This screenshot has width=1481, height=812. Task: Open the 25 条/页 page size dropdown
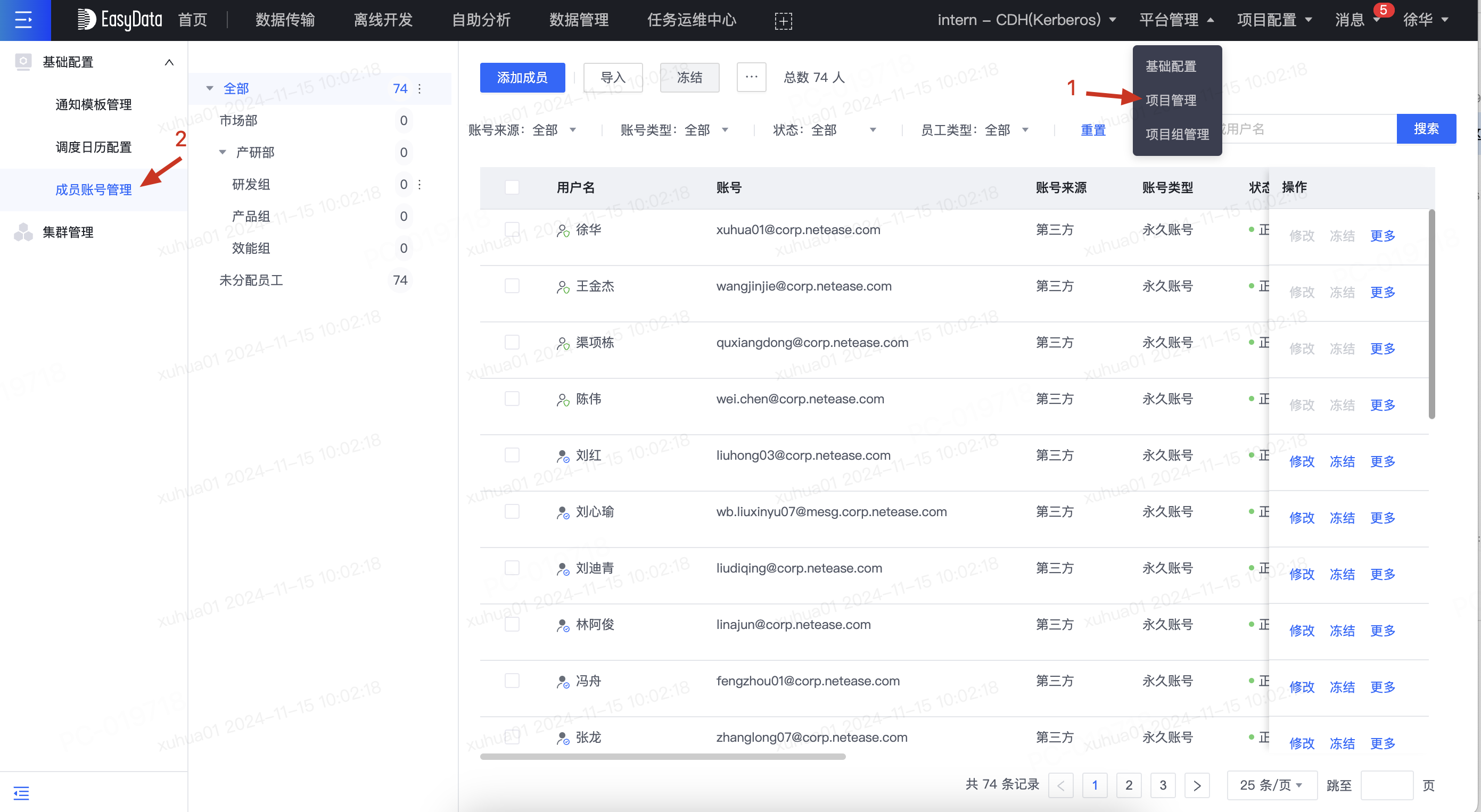1271,785
